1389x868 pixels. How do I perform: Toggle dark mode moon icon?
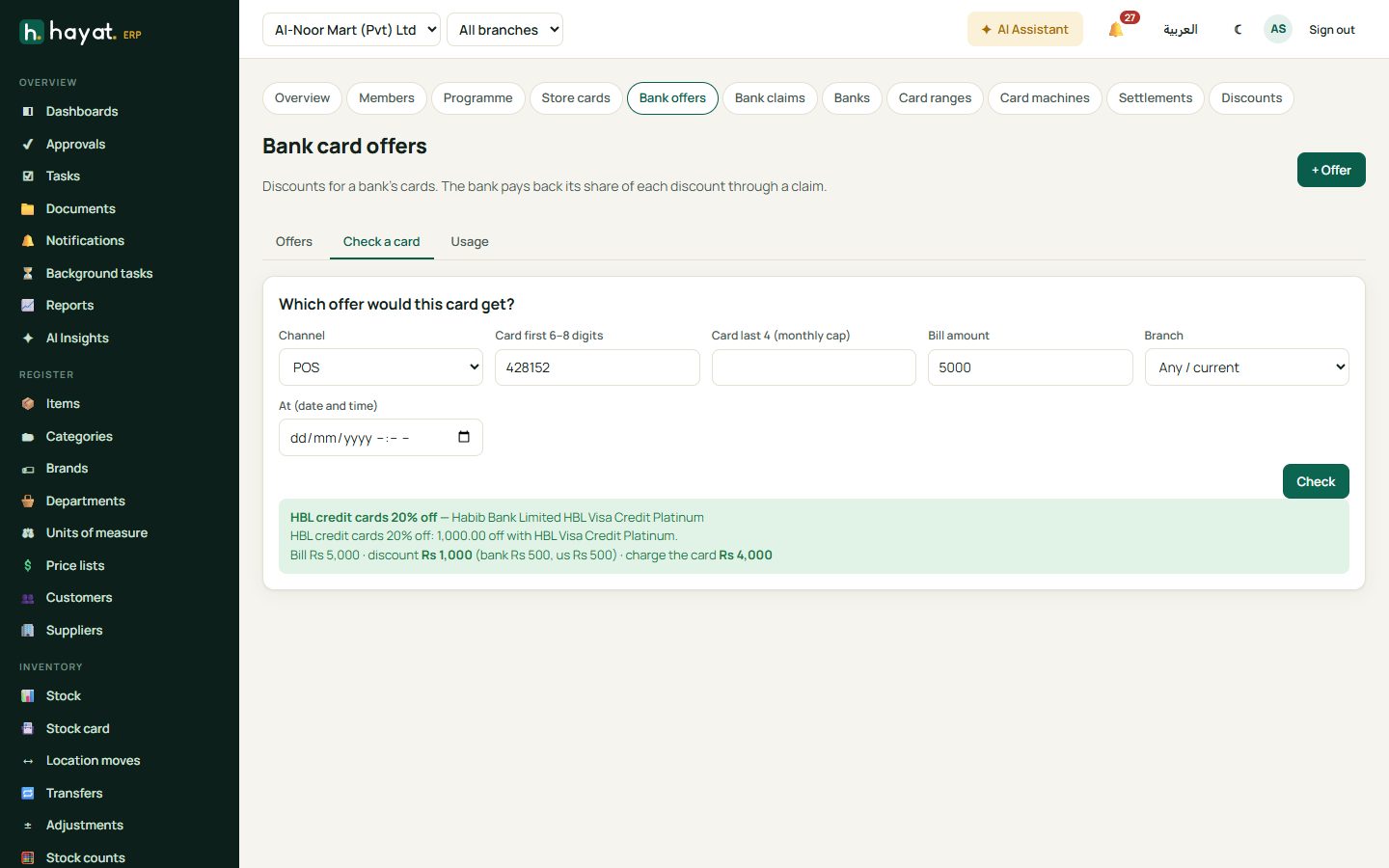1238,29
